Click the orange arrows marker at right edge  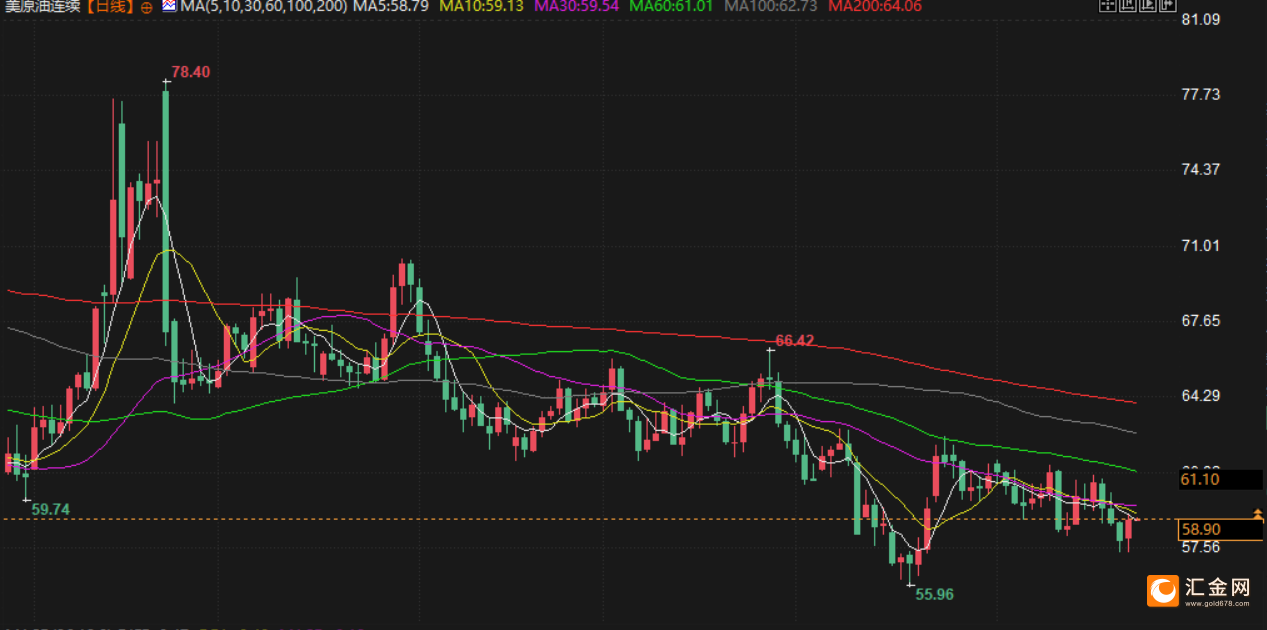(x=1258, y=514)
